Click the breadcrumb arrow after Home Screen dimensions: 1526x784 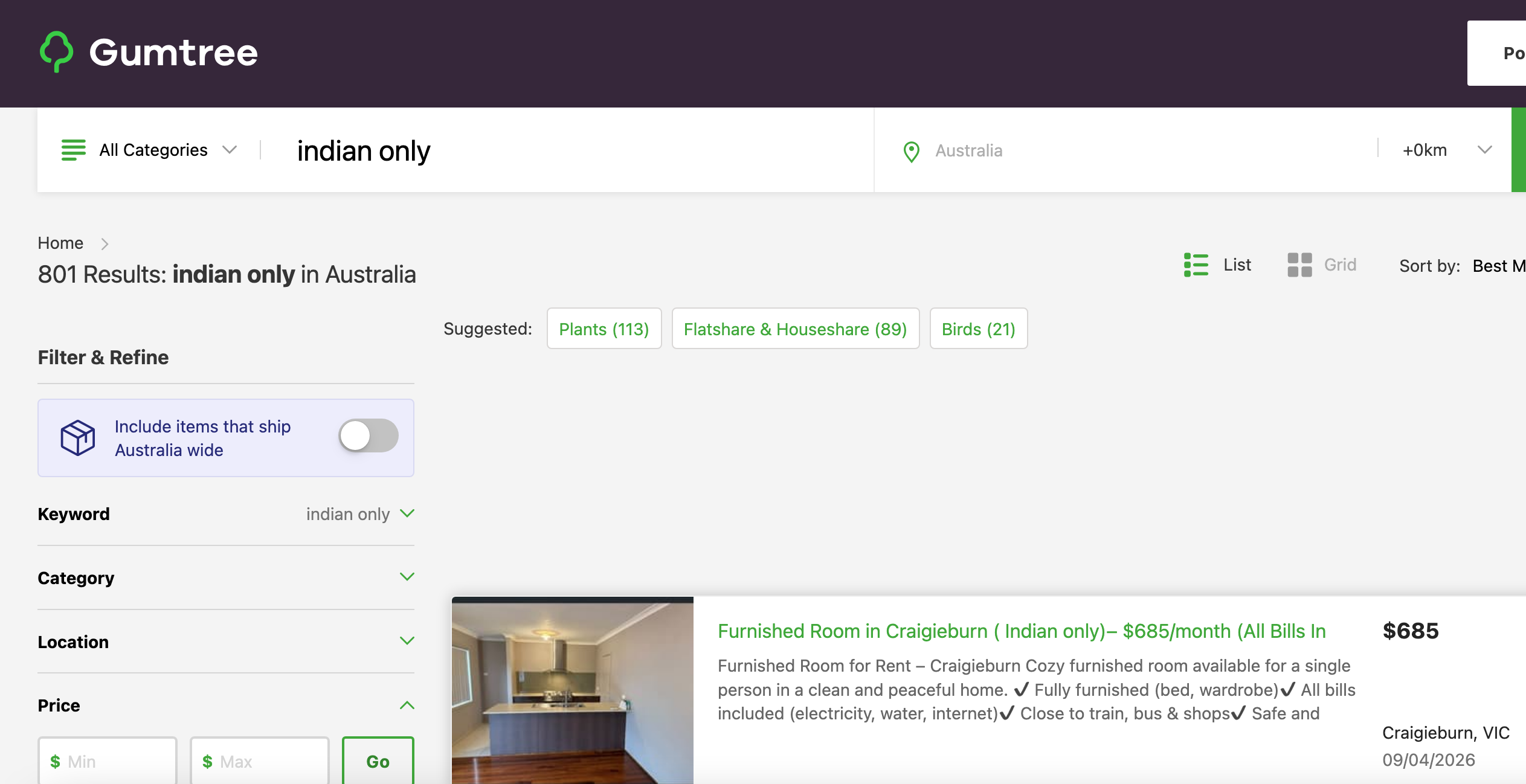pos(105,243)
